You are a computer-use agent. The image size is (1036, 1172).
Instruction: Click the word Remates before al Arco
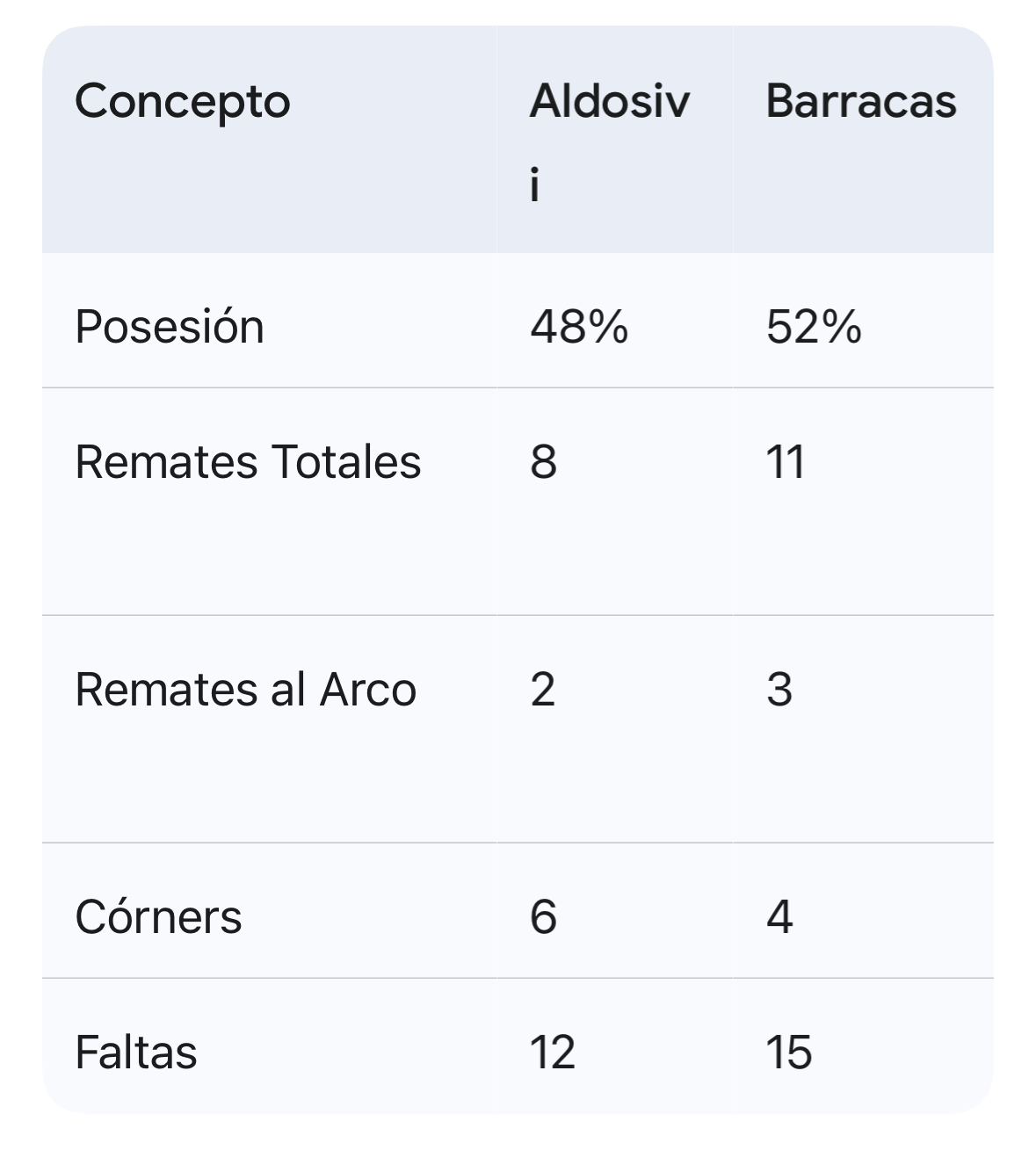(x=167, y=690)
